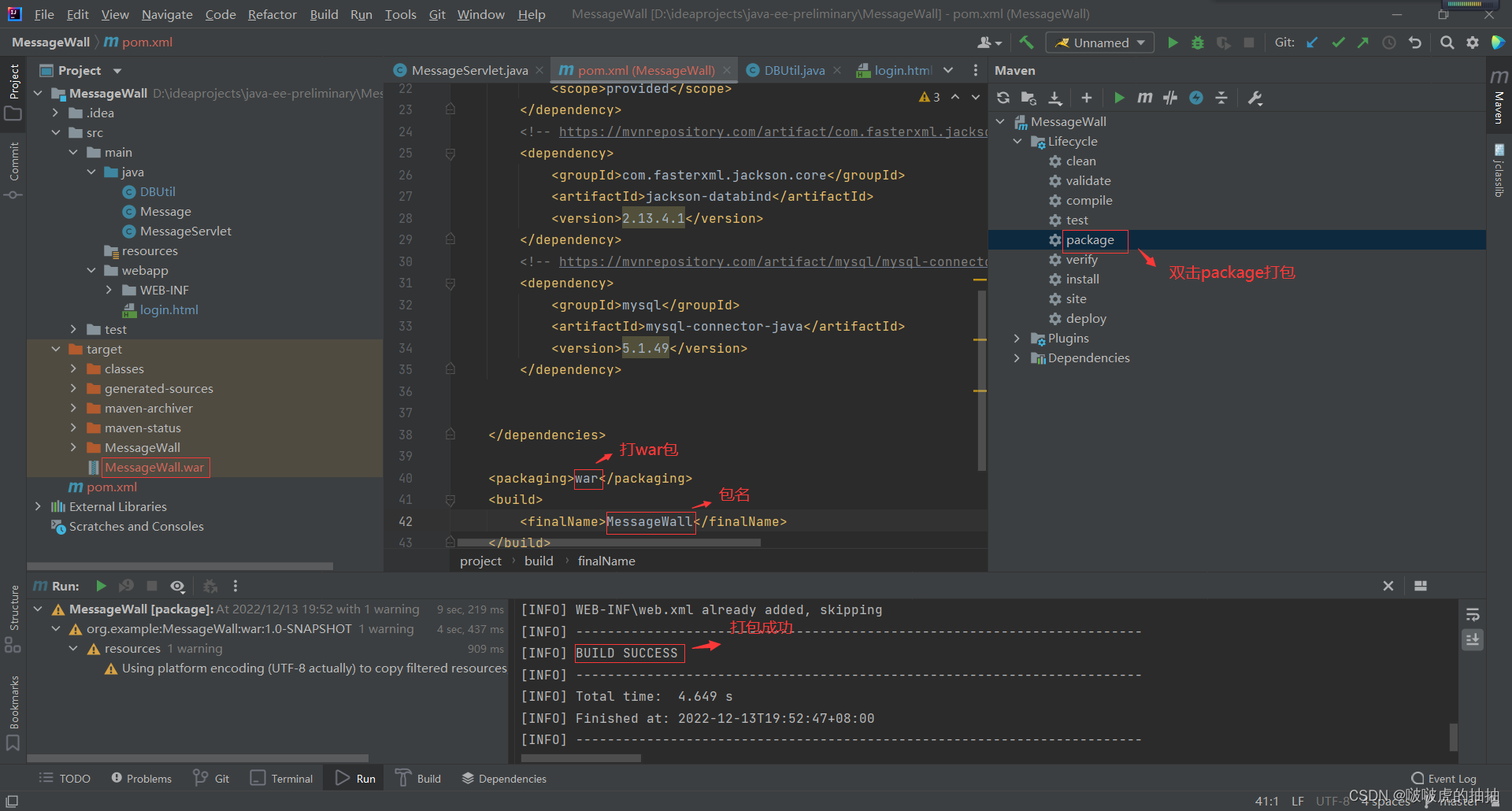Download sources and documentation in Maven toolbar
The height and width of the screenshot is (811, 1512).
tap(1055, 98)
